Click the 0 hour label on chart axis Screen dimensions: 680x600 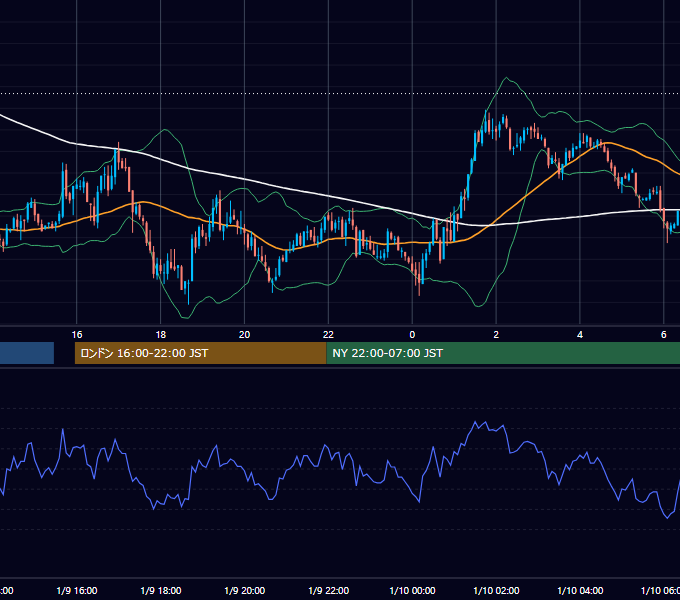click(x=412, y=334)
